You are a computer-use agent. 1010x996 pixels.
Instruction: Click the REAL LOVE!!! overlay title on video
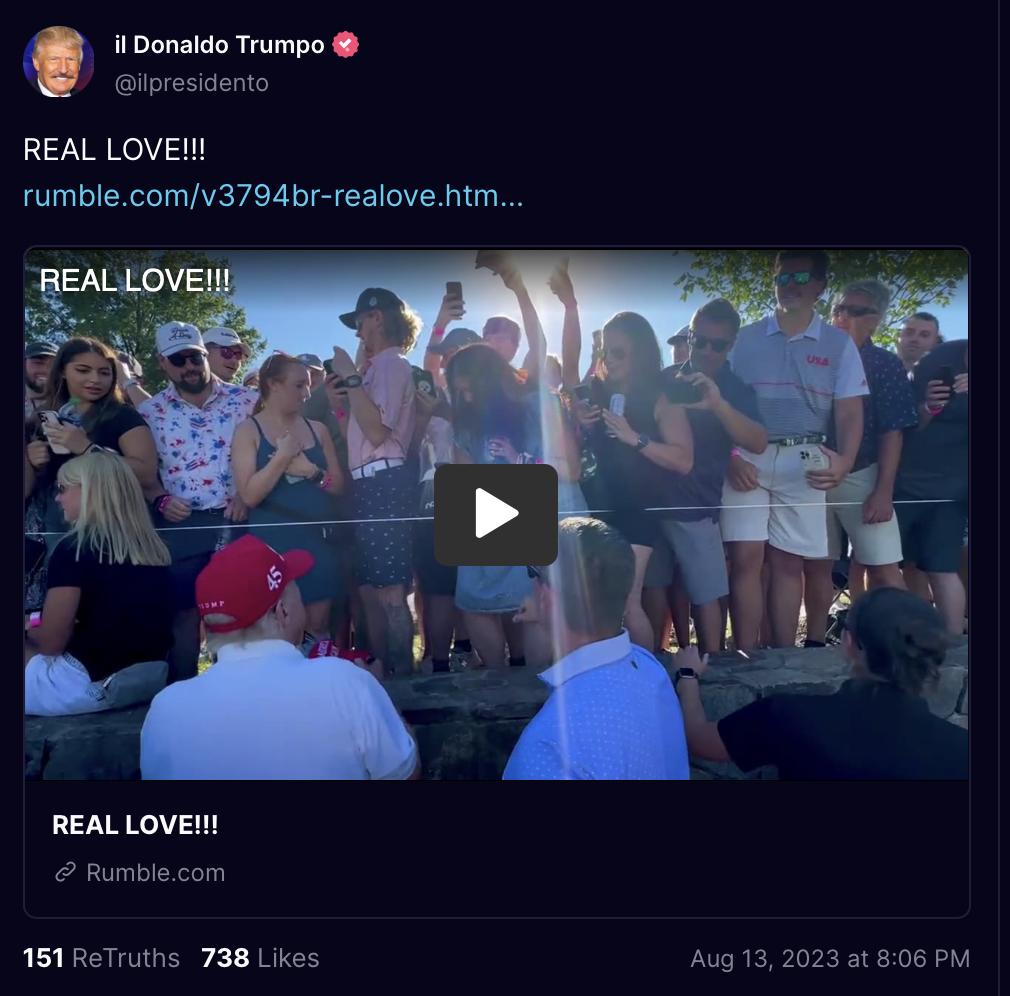[135, 280]
